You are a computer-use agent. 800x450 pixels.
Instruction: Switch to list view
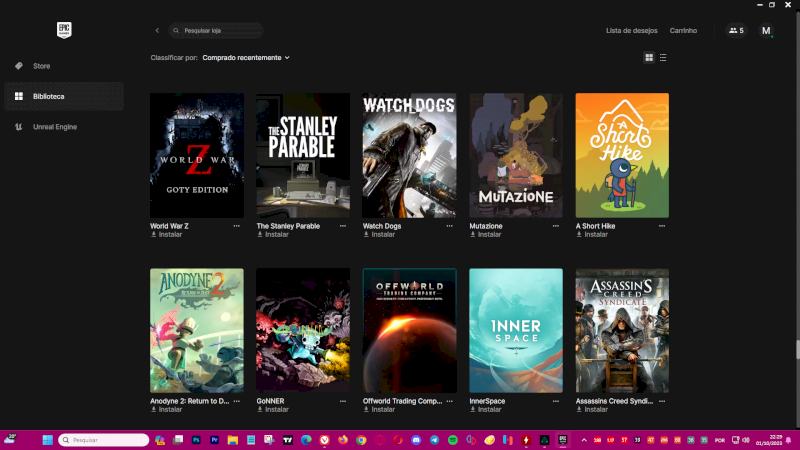663,58
